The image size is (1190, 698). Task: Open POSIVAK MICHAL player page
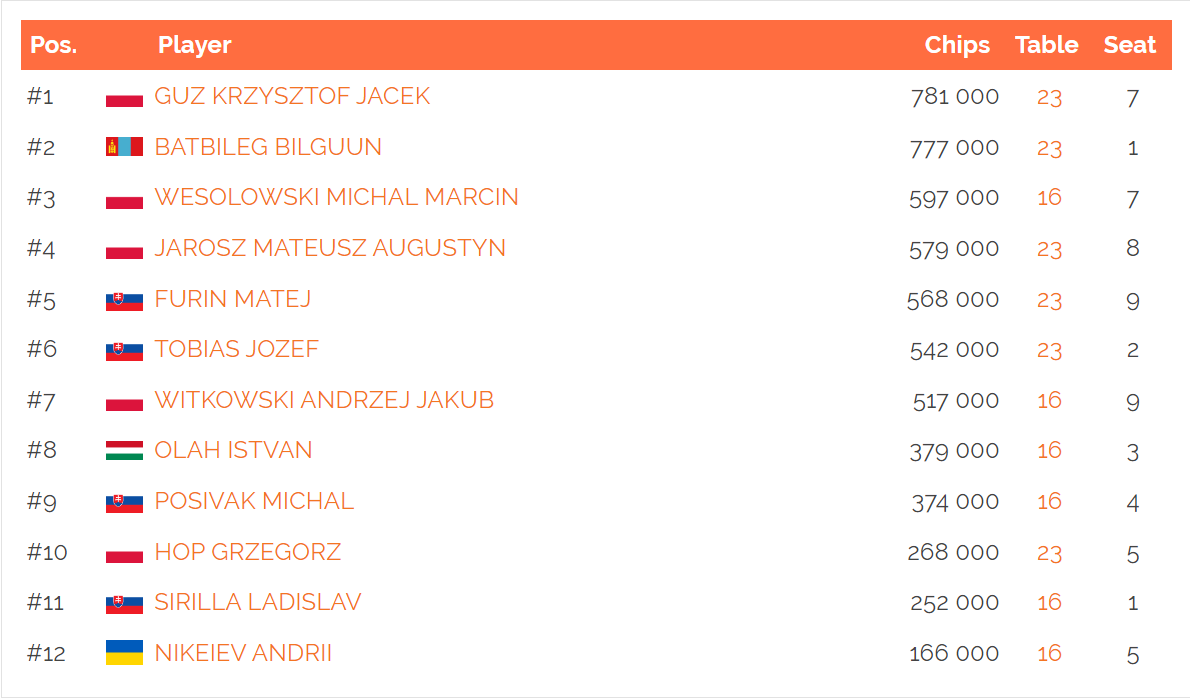pyautogui.click(x=254, y=501)
